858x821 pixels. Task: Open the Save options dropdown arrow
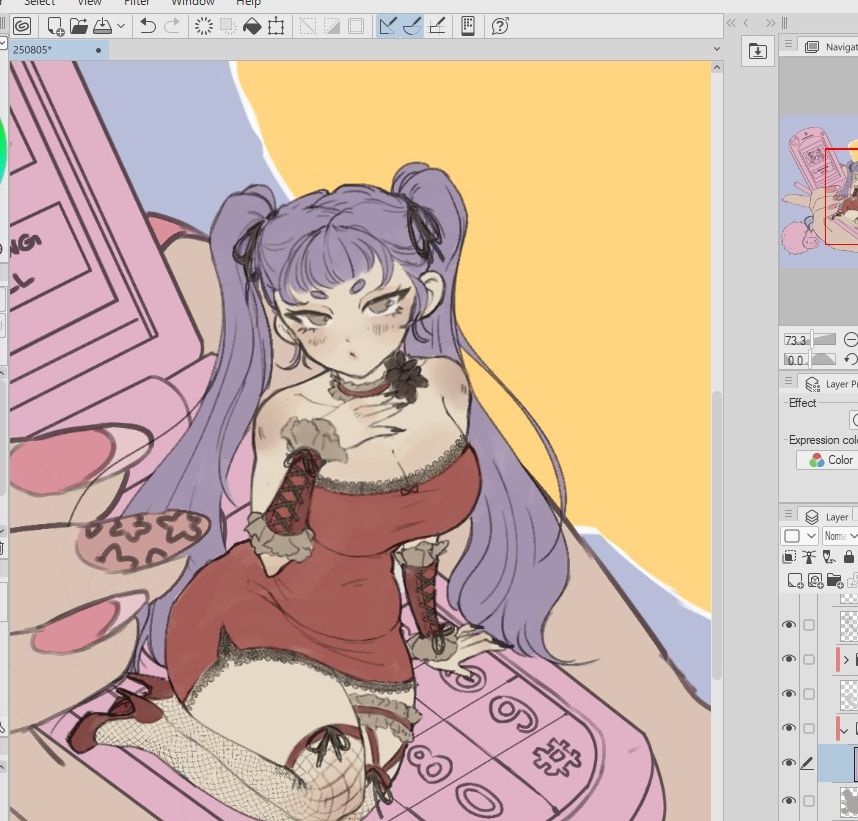pyautogui.click(x=121, y=26)
